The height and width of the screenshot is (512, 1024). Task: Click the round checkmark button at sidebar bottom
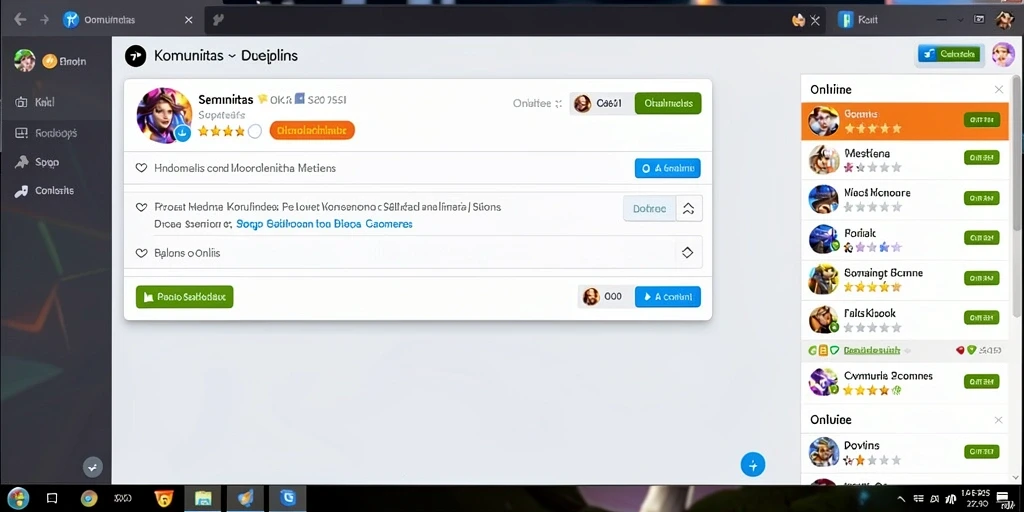[x=93, y=467]
